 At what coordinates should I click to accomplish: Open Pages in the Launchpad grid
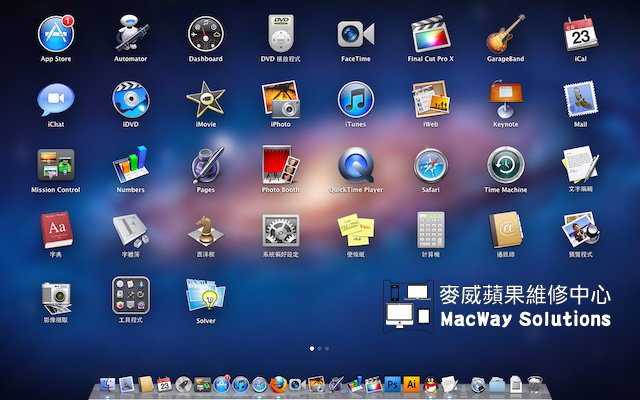(206, 165)
